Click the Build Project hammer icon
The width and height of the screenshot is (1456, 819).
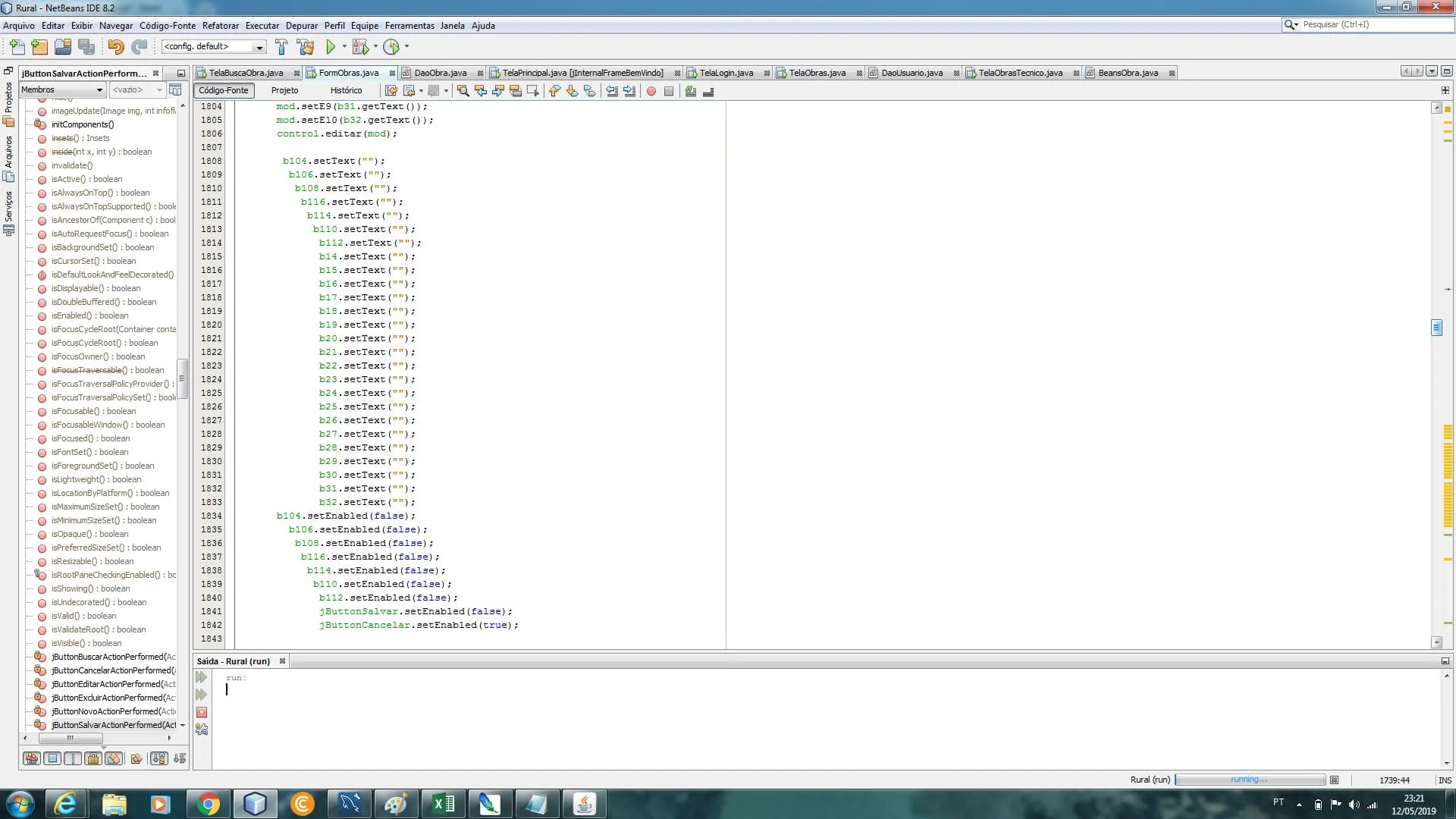[281, 47]
